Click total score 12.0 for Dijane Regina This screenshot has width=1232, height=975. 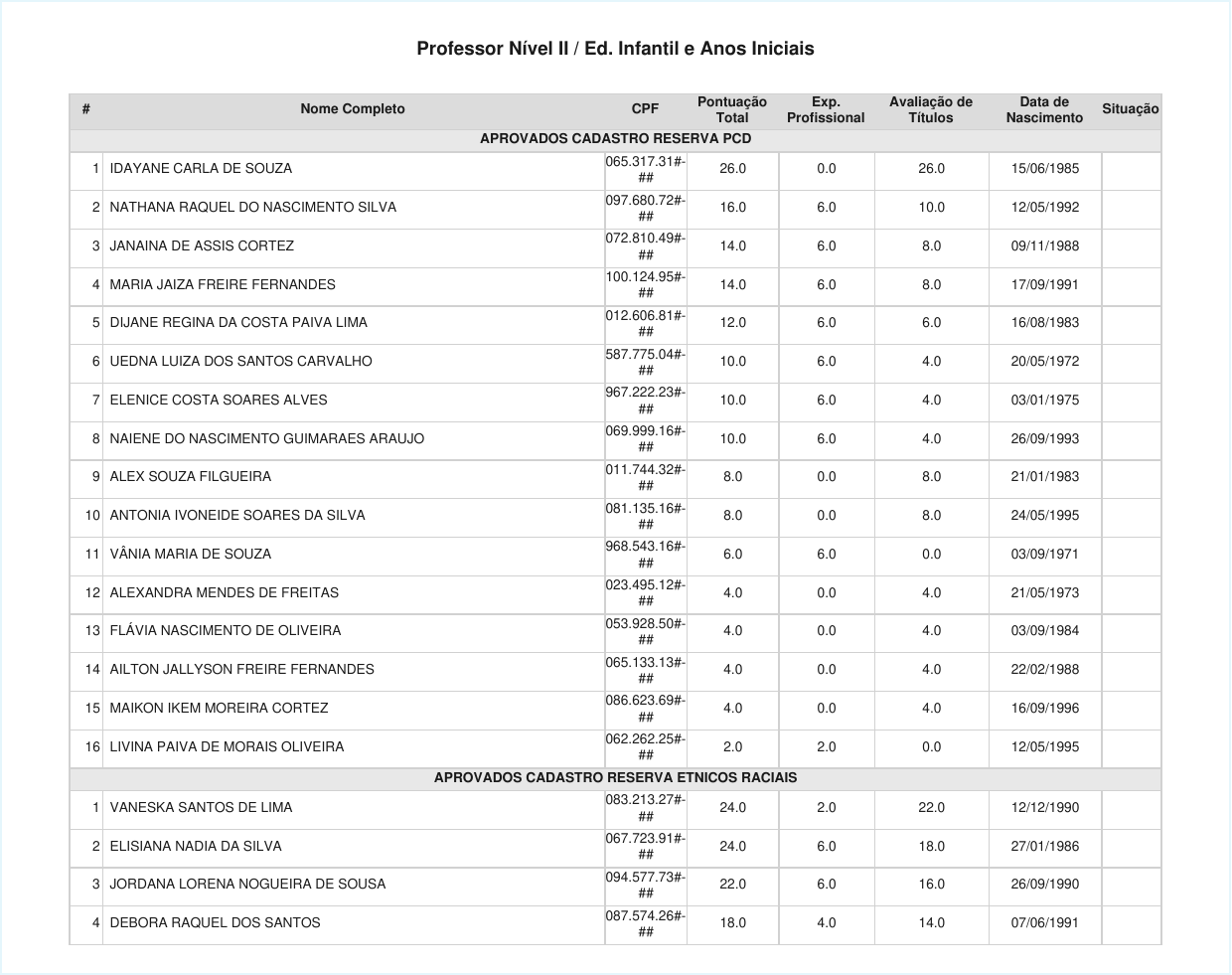coord(732,323)
